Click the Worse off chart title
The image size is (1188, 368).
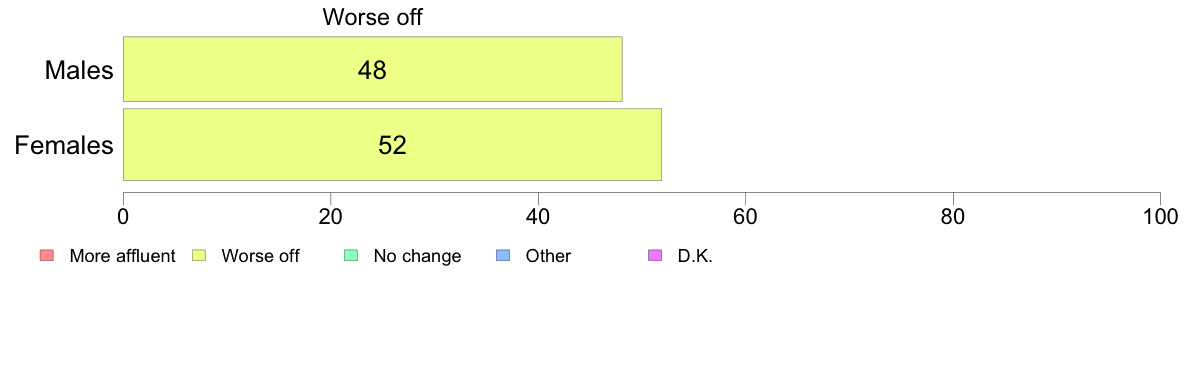point(372,17)
